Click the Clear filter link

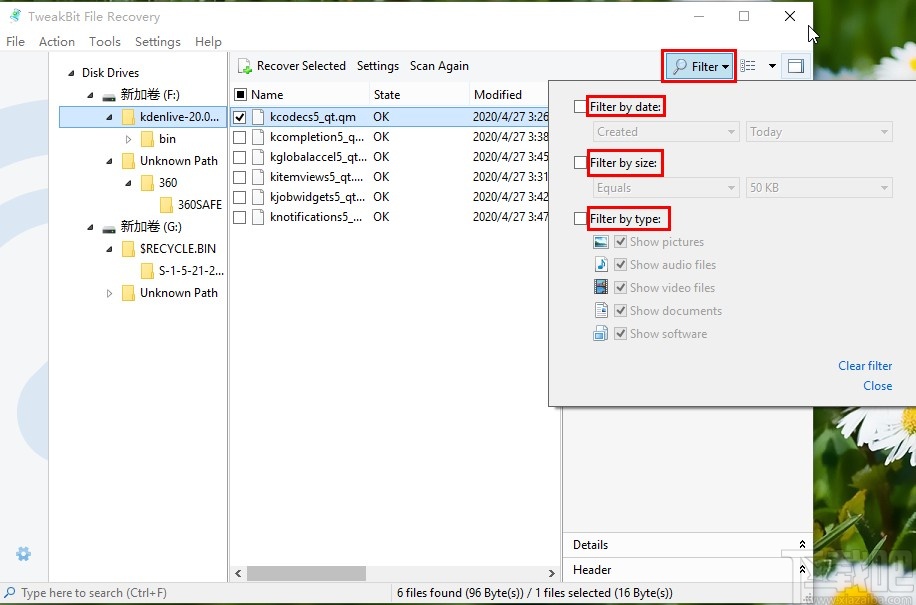point(865,366)
